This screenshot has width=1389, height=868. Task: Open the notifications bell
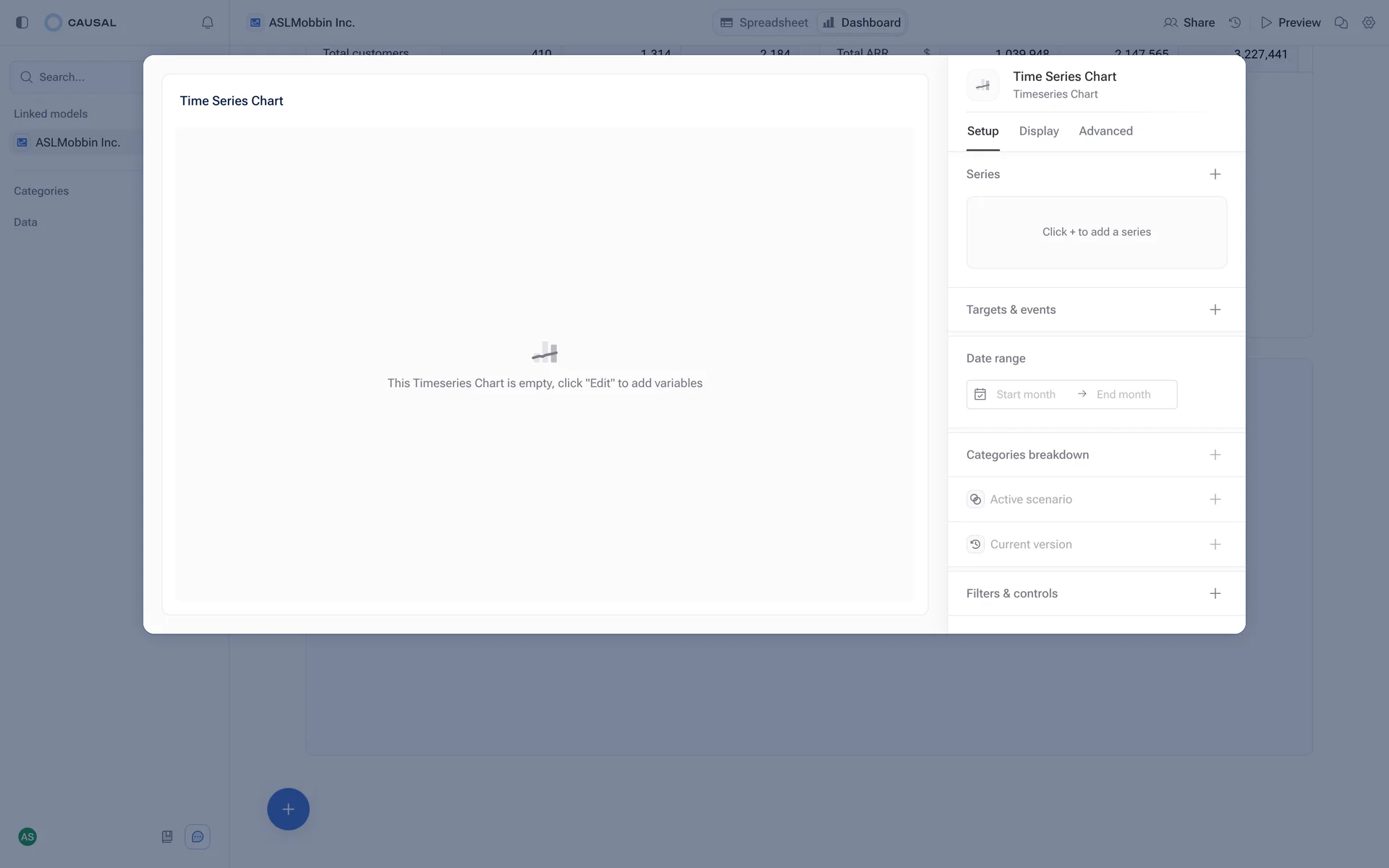[208, 22]
